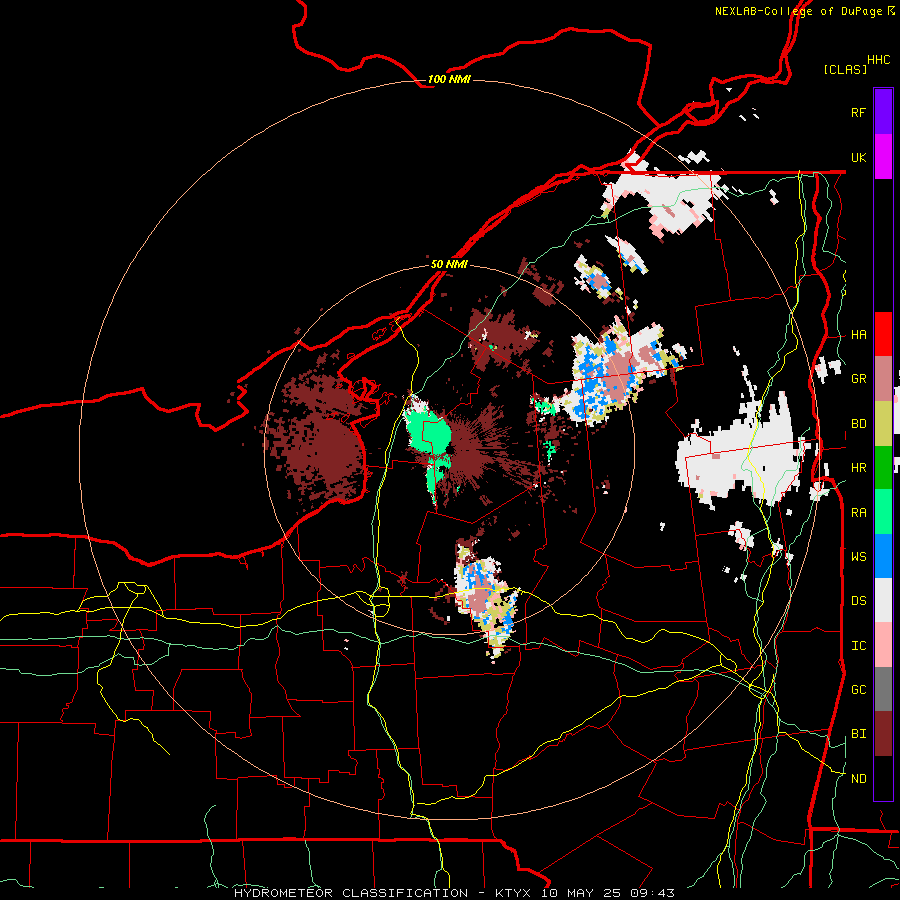Screen dimensions: 900x900
Task: Click the UK legend label
Action: tap(858, 157)
